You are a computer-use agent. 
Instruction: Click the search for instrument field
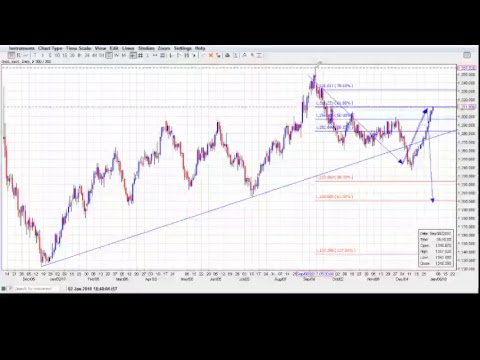coord(36,288)
